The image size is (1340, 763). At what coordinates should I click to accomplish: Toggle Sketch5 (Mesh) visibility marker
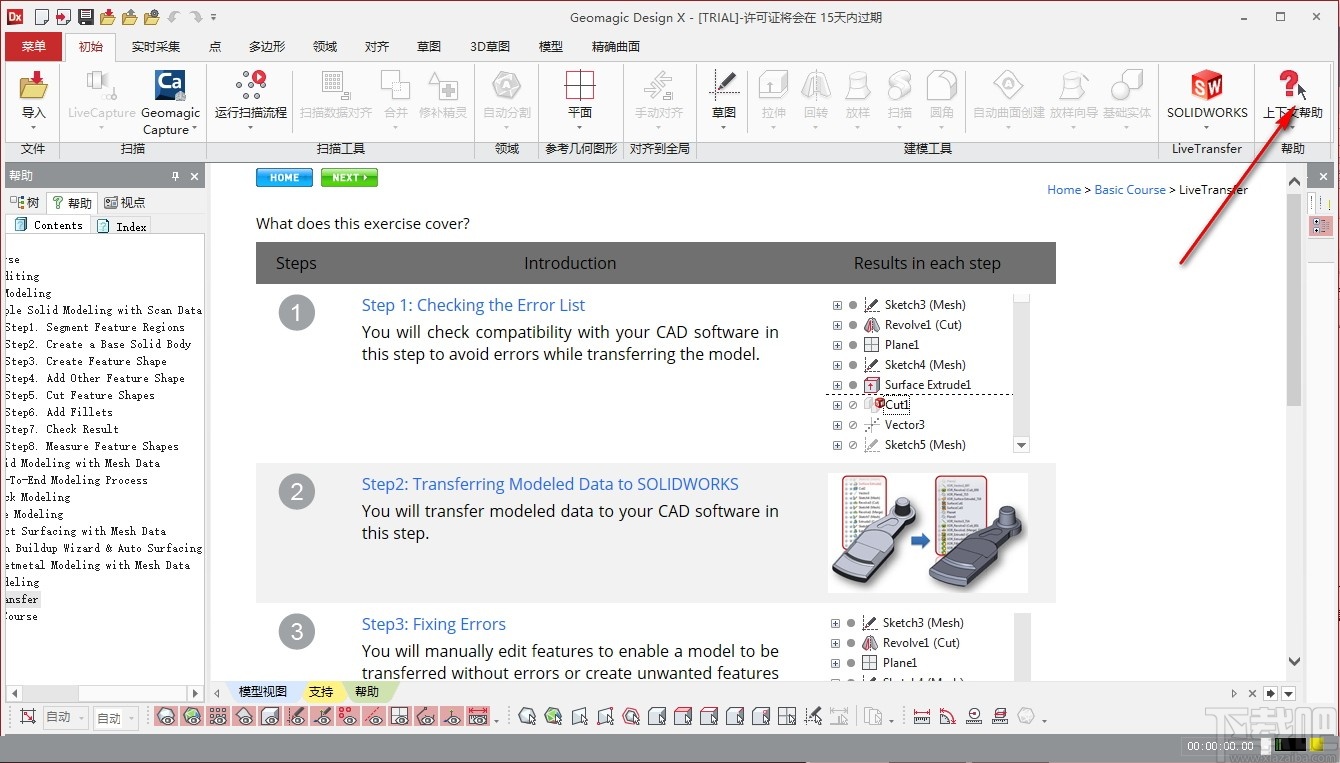[x=852, y=445]
